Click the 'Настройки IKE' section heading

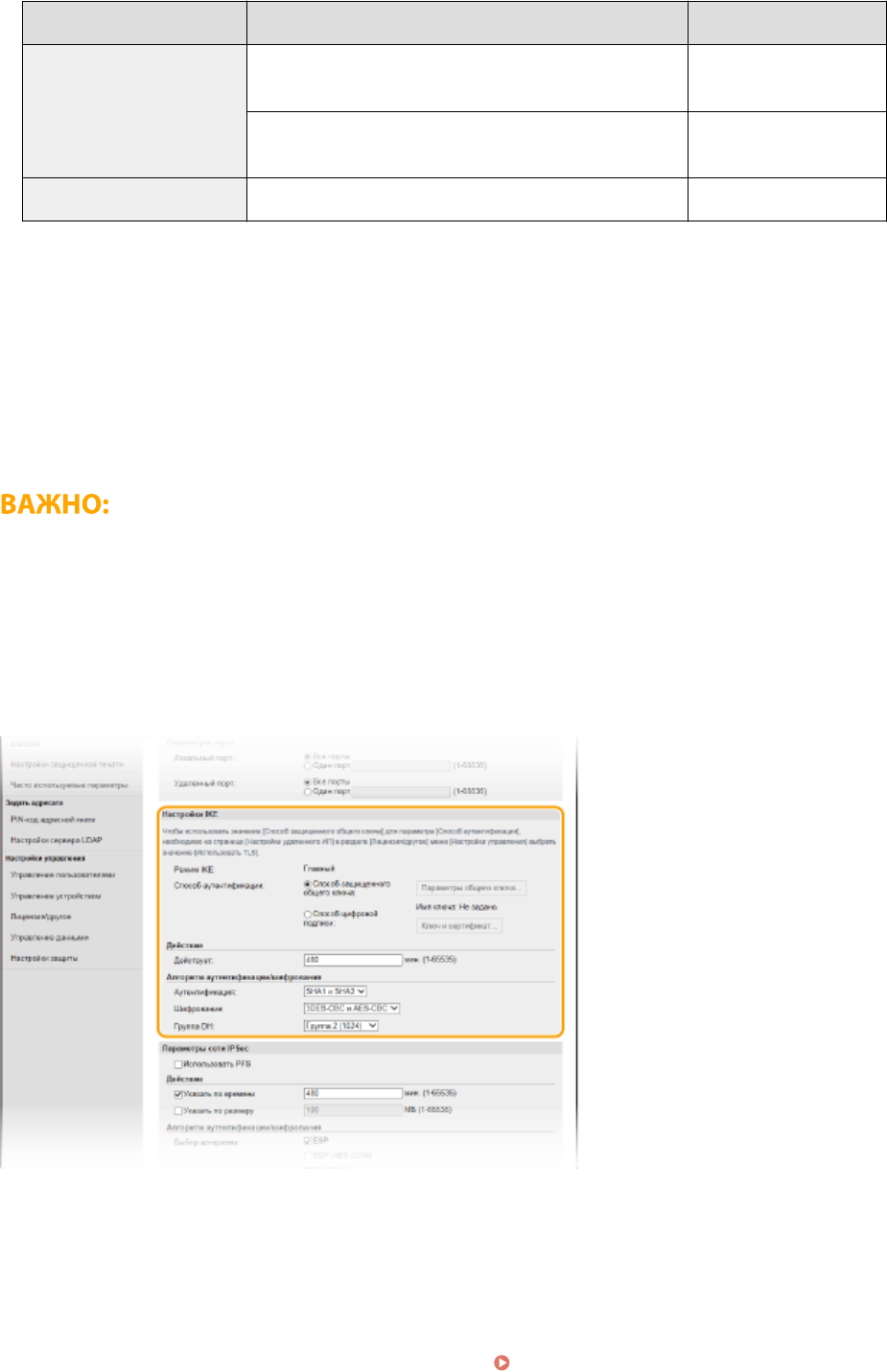tap(190, 814)
